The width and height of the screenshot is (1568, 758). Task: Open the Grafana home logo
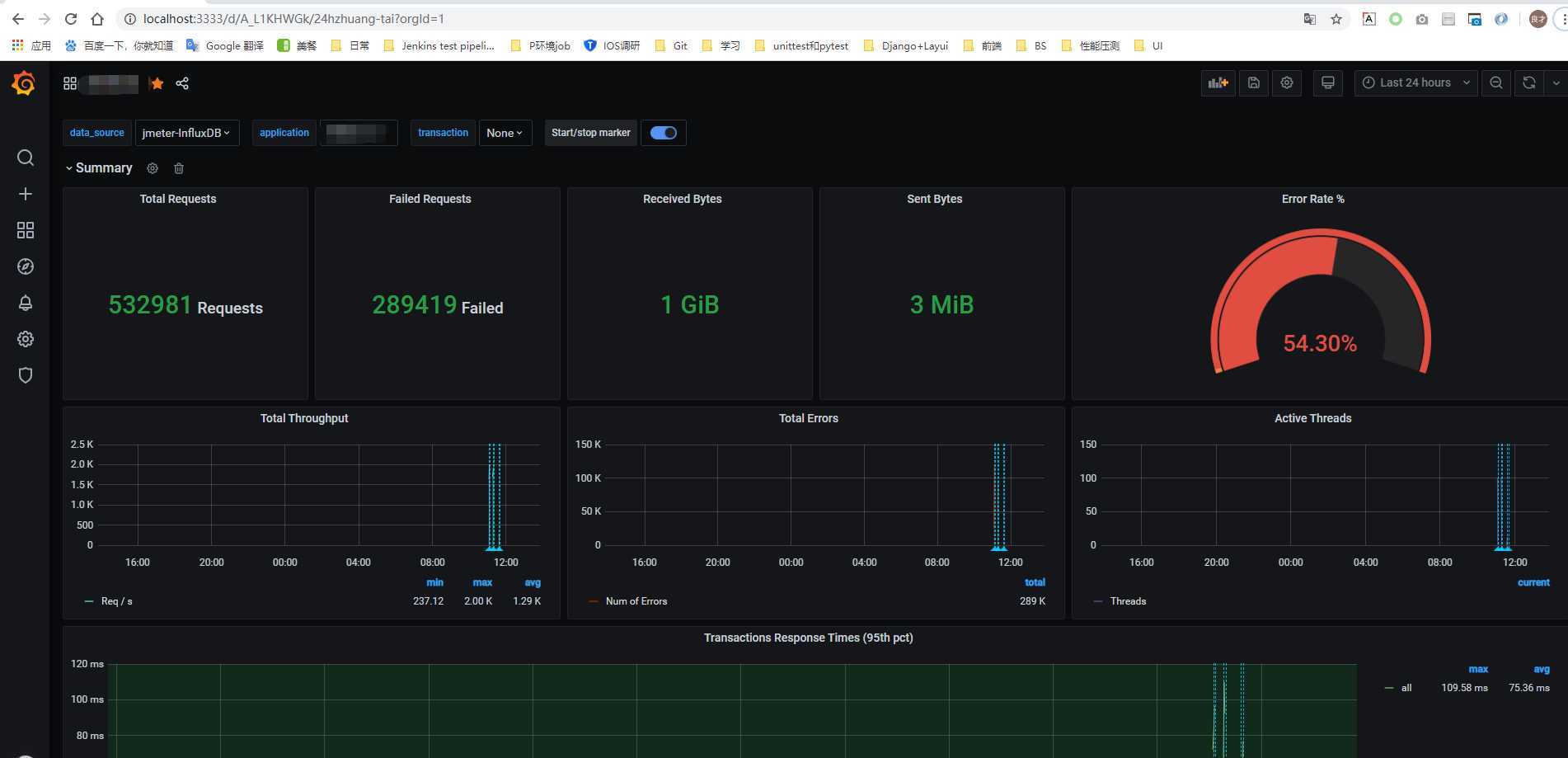(x=23, y=82)
